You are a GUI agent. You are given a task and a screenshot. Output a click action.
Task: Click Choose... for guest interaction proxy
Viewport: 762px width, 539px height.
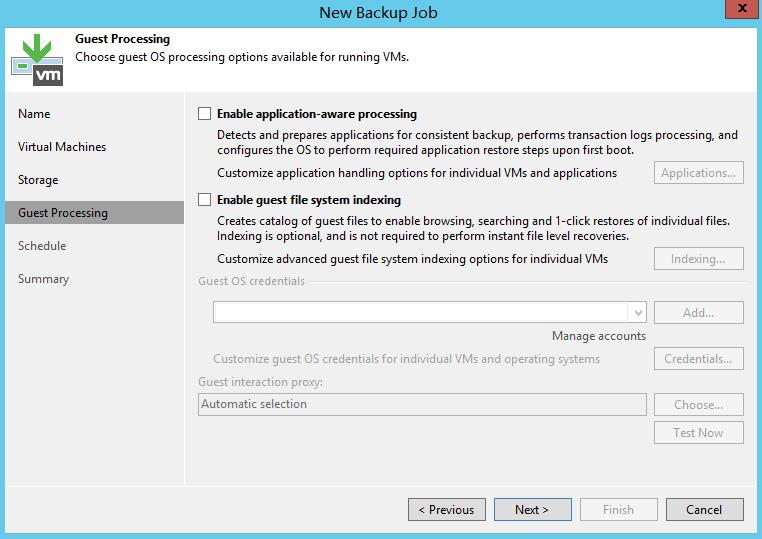[698, 405]
